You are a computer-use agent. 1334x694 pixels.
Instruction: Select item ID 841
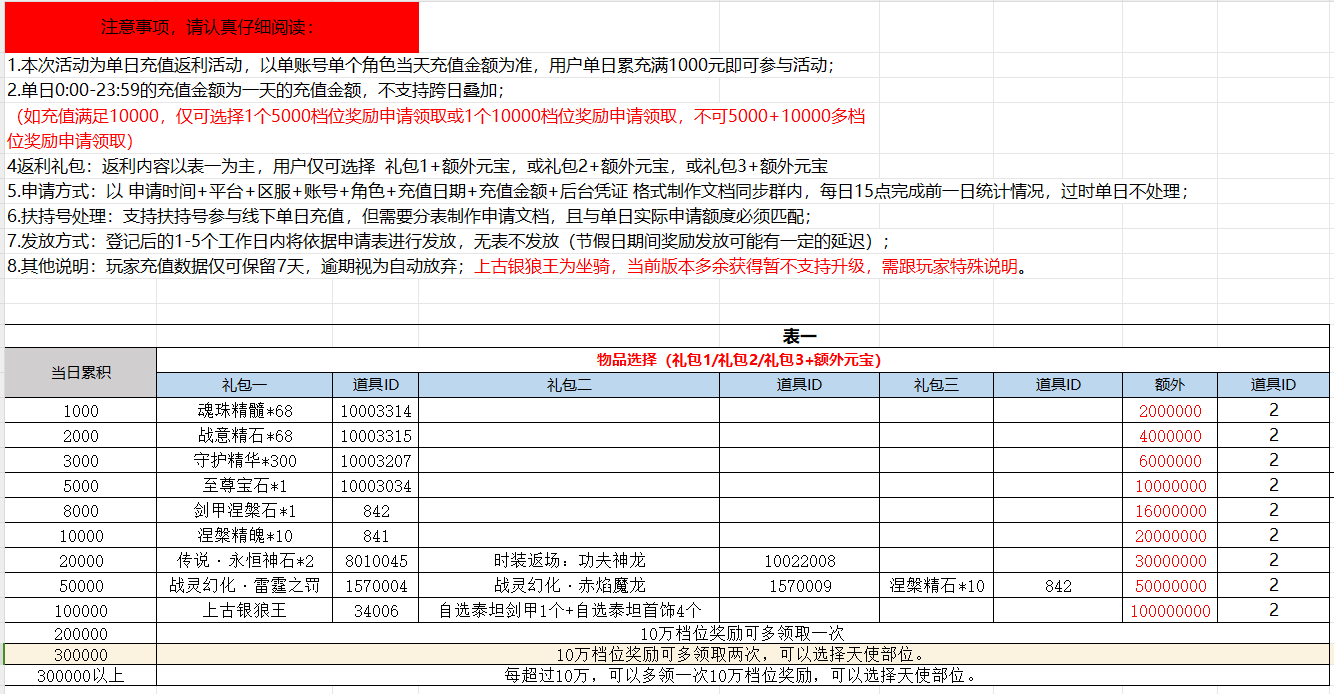tap(376, 535)
